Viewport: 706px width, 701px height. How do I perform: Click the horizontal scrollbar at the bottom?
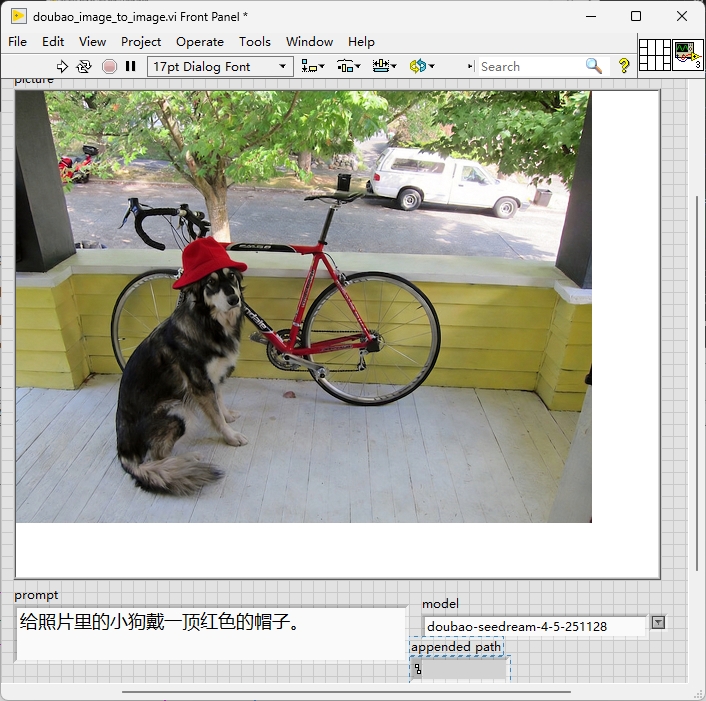(346, 691)
